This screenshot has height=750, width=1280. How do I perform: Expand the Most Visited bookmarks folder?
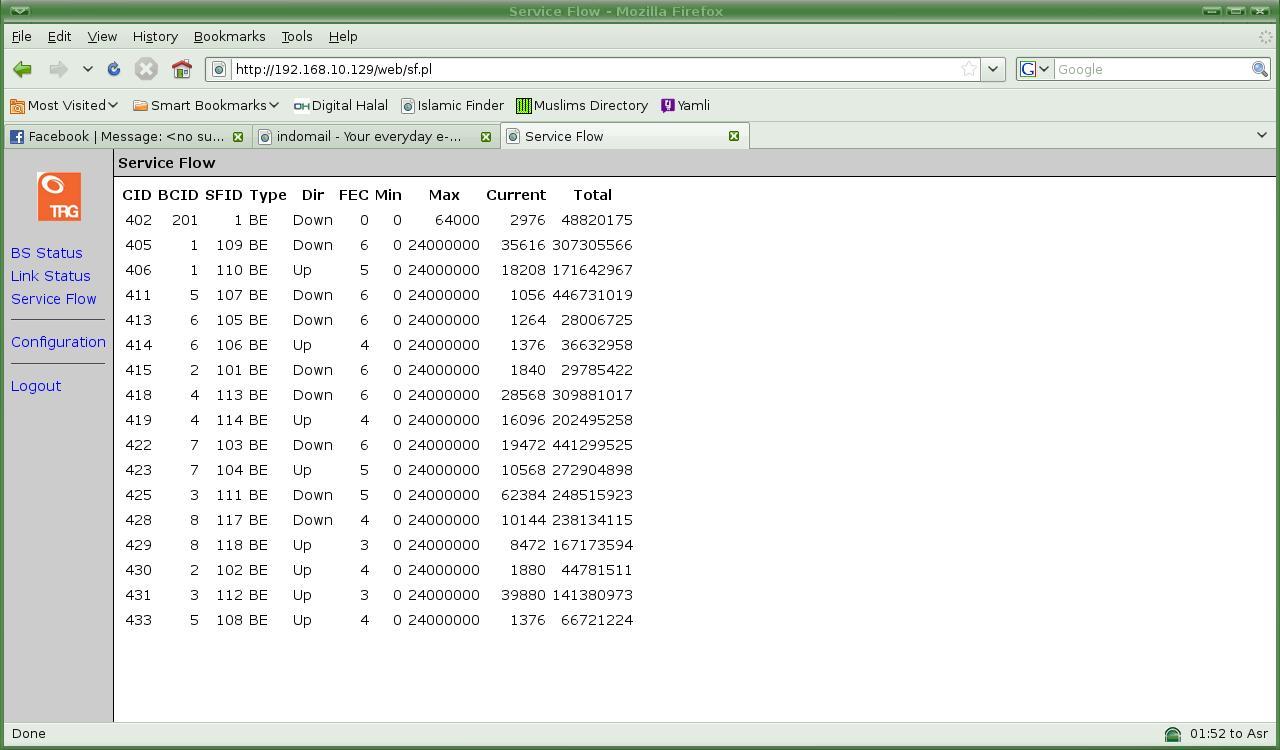pyautogui.click(x=65, y=105)
